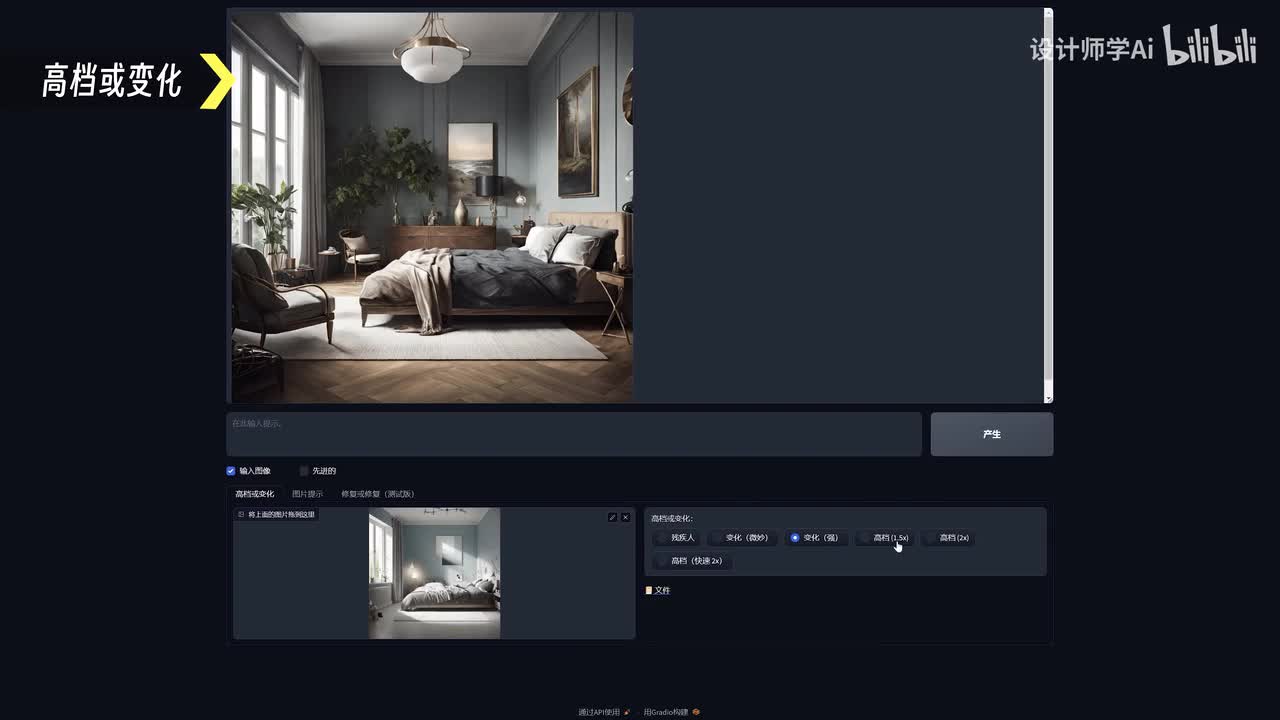
Task: Open the 通过API使用 footer link
Action: [599, 712]
